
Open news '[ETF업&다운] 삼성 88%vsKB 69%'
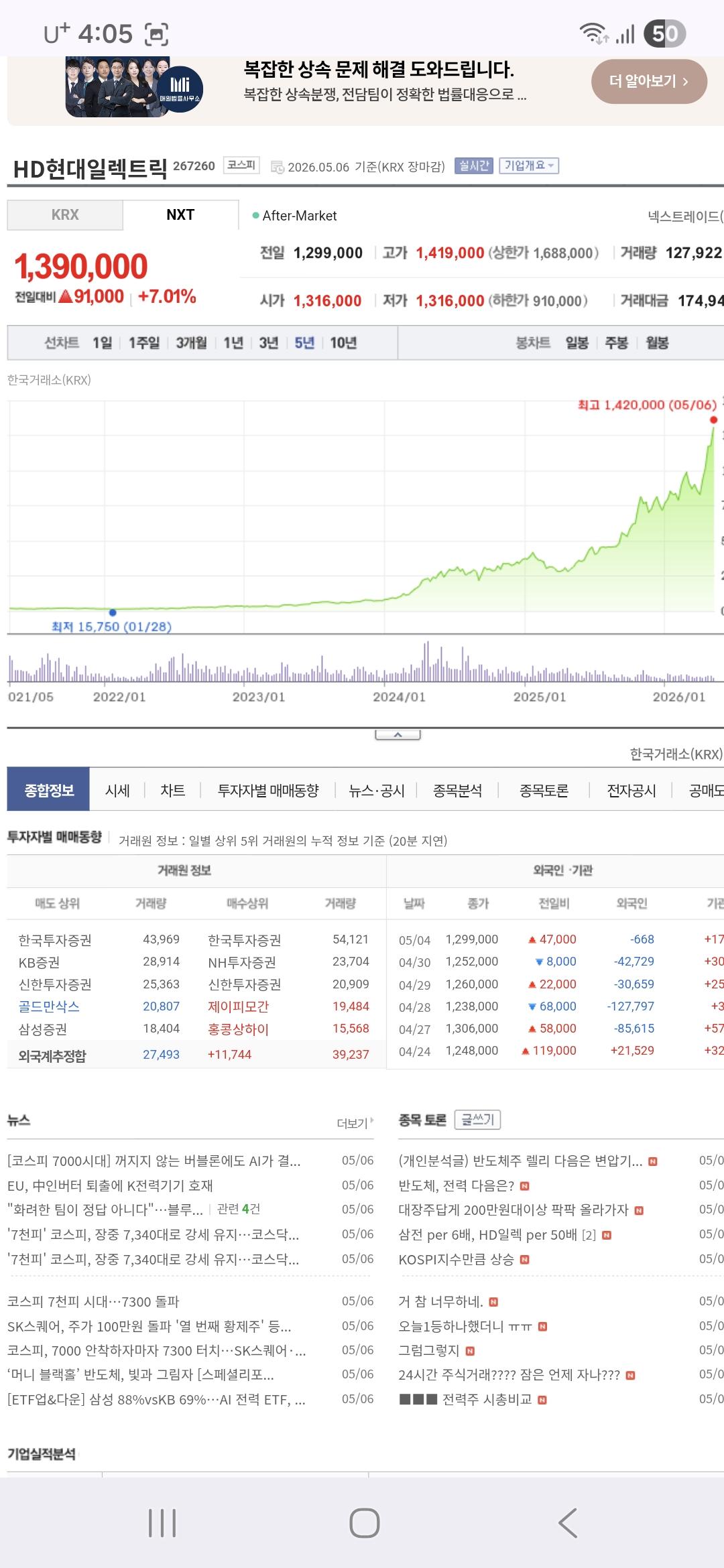pos(156,1400)
